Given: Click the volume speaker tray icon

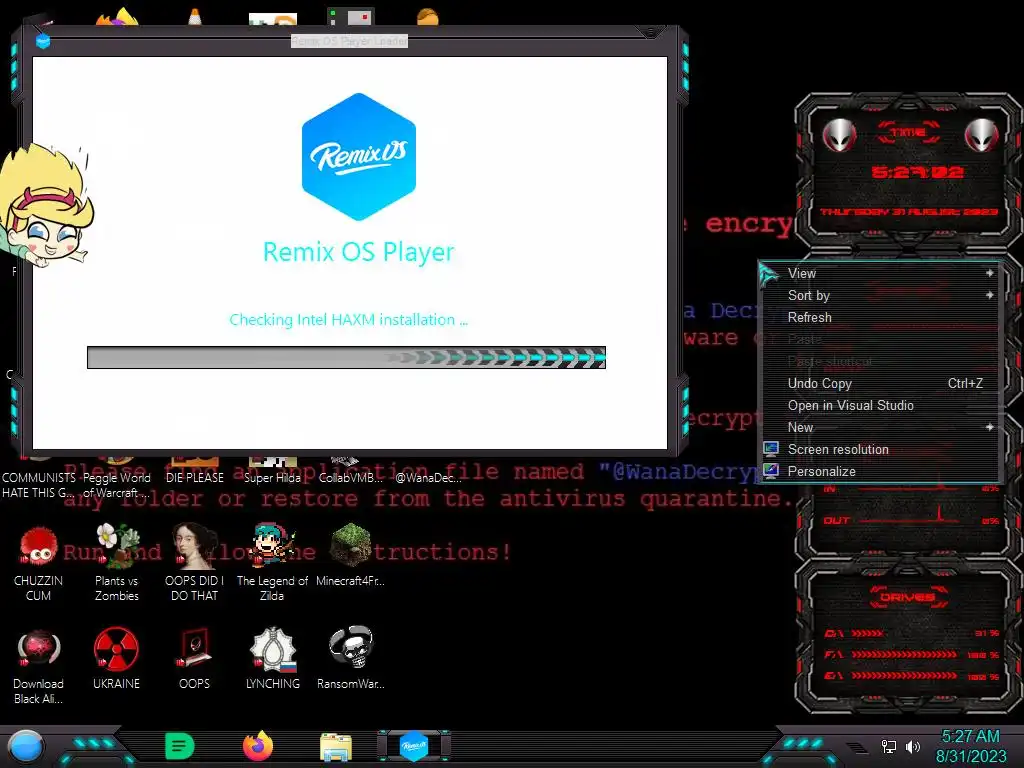Looking at the screenshot, I should (x=913, y=746).
